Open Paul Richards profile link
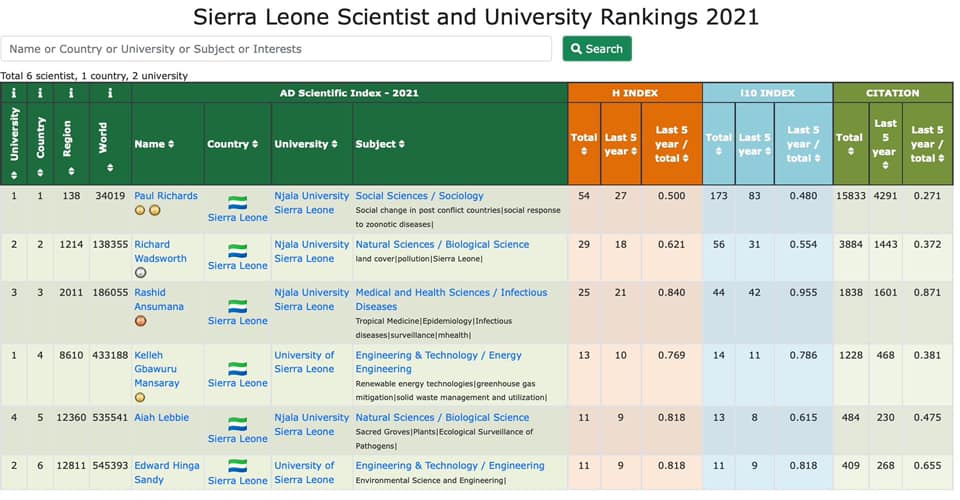This screenshot has width=960, height=500. [166, 196]
